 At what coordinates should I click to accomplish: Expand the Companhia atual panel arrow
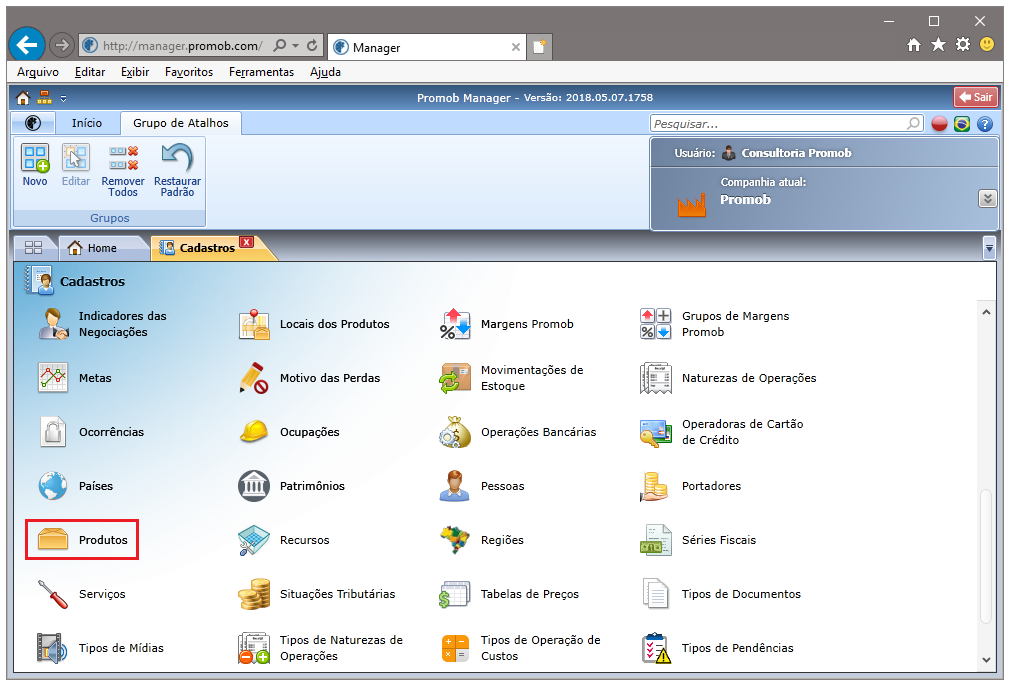pos(987,199)
